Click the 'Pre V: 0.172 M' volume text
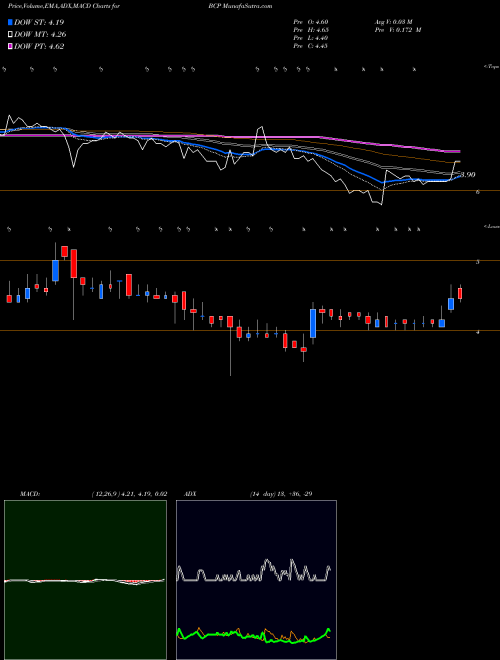 397,30
